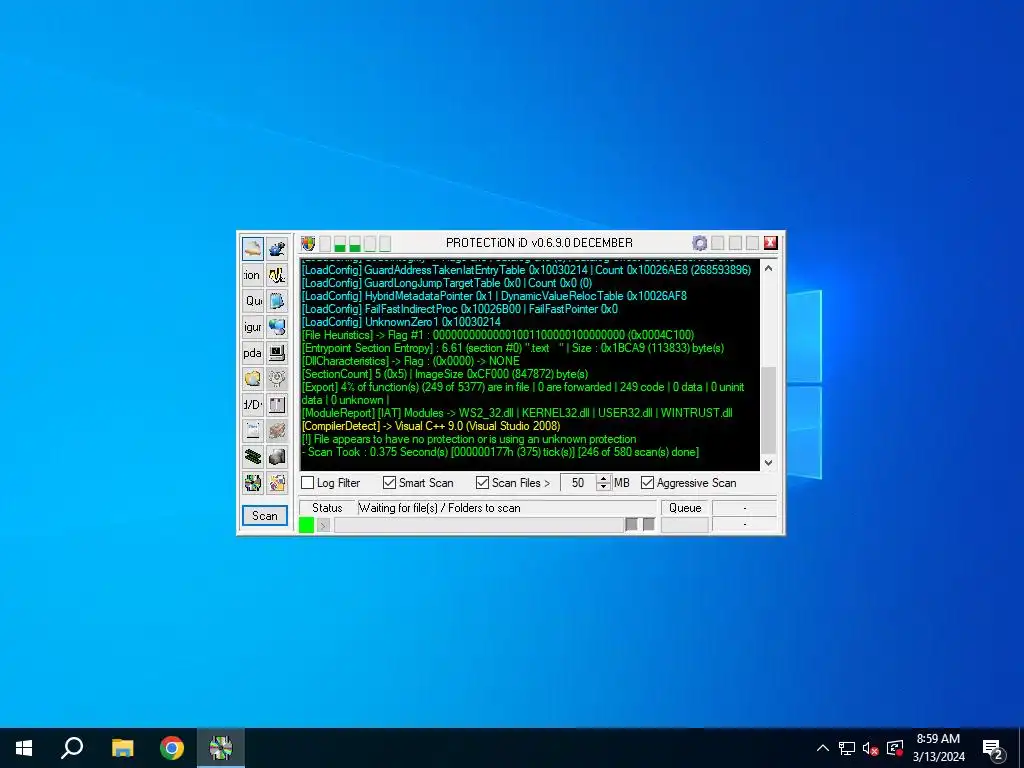Click the green status indicator square

click(x=306, y=525)
